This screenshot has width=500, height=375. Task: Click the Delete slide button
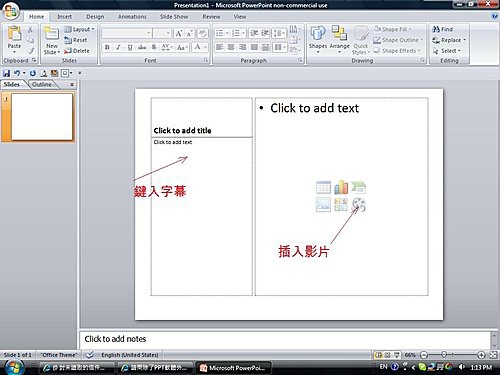point(77,51)
